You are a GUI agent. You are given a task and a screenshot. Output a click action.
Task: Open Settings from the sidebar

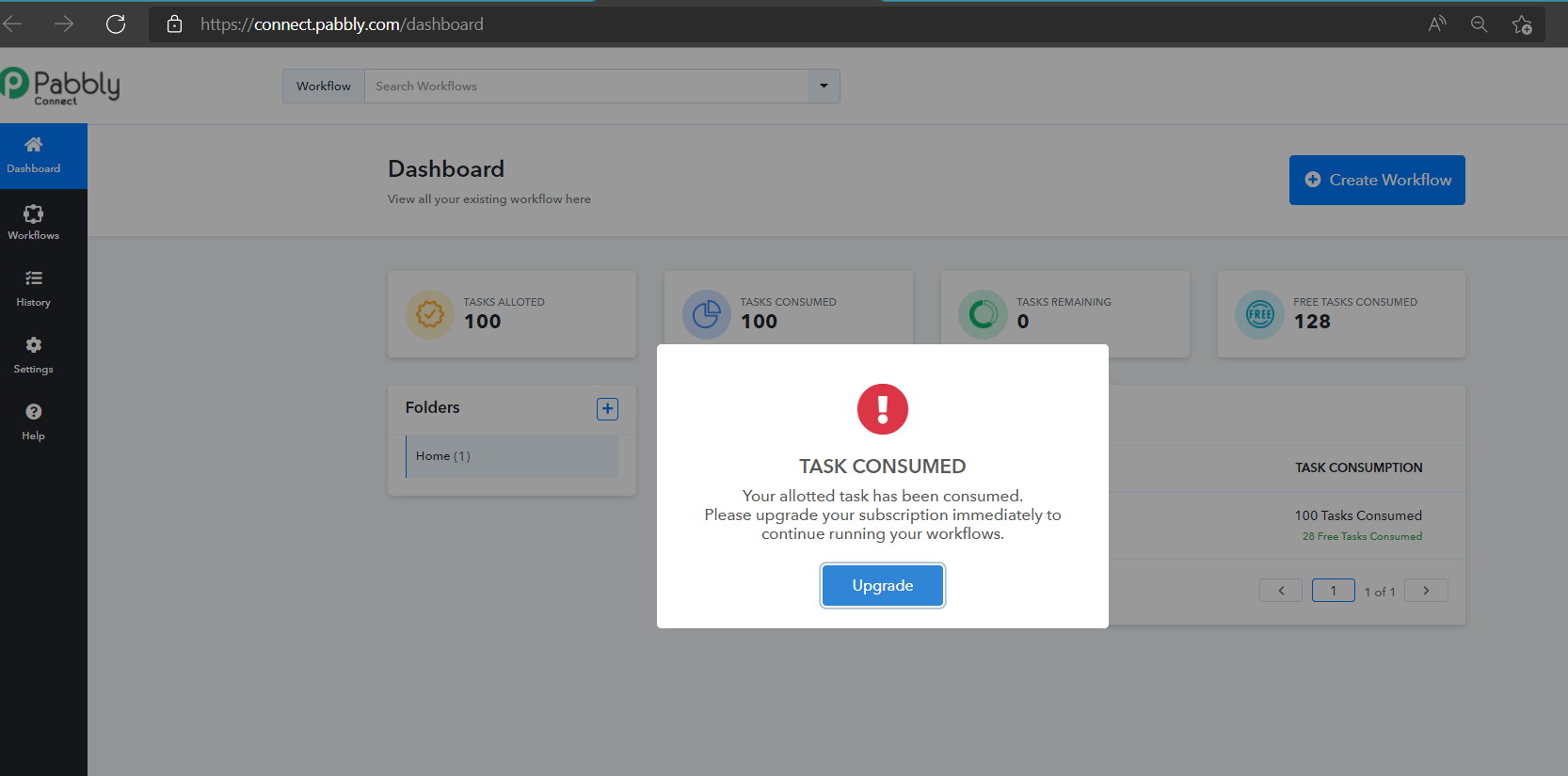(x=34, y=356)
